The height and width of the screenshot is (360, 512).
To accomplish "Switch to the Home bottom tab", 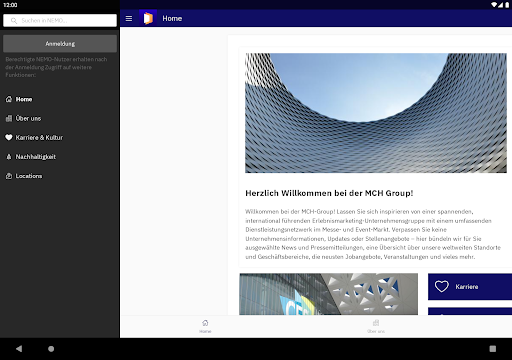I will pyautogui.click(x=205, y=326).
